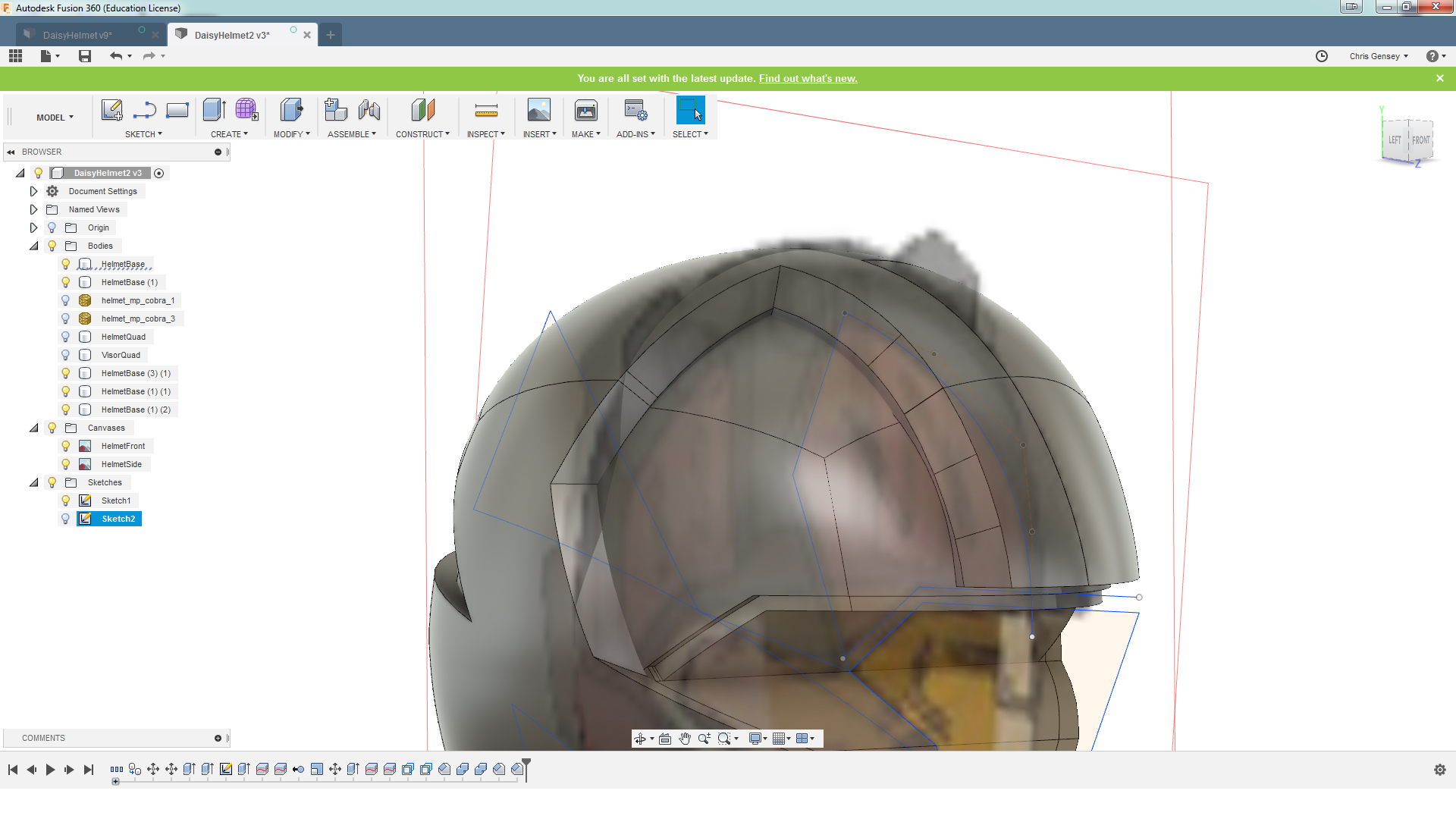Open the Data Panel grid icon
1456x819 pixels.
tap(16, 56)
